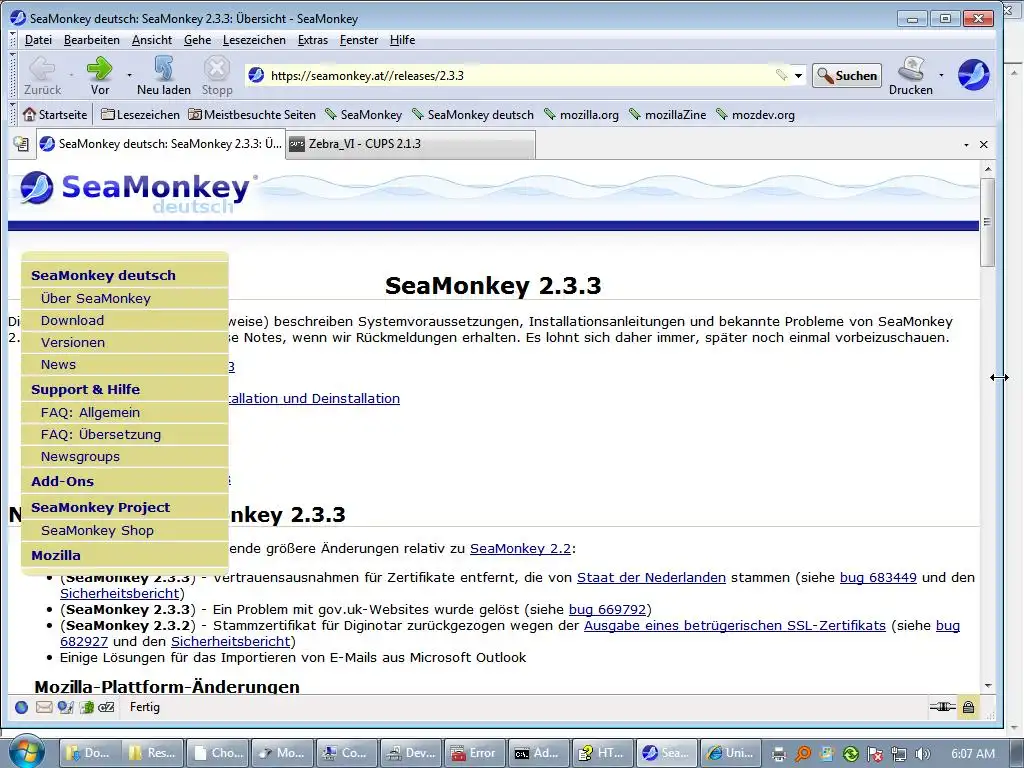
Task: Reload page with Neu laden icon
Action: [x=163, y=76]
